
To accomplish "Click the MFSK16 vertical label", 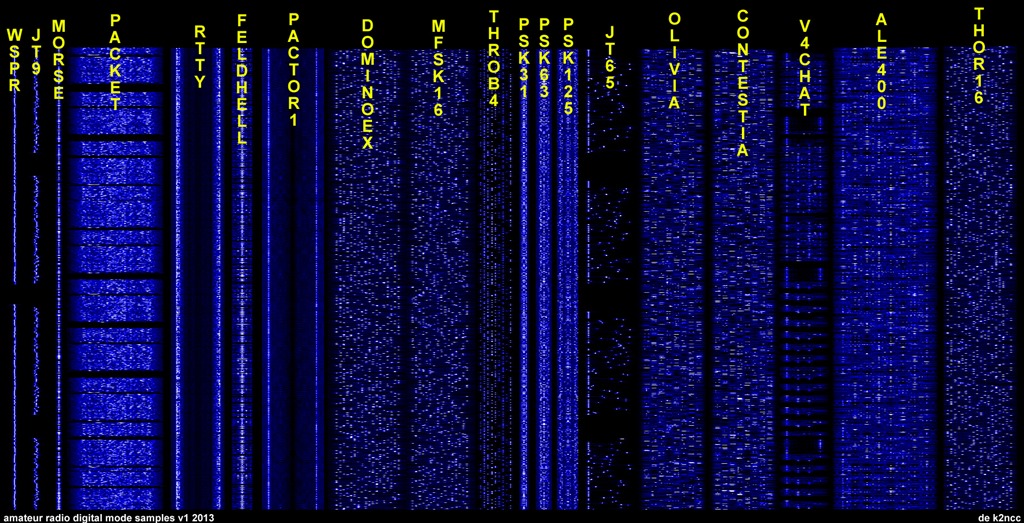I will pos(438,68).
